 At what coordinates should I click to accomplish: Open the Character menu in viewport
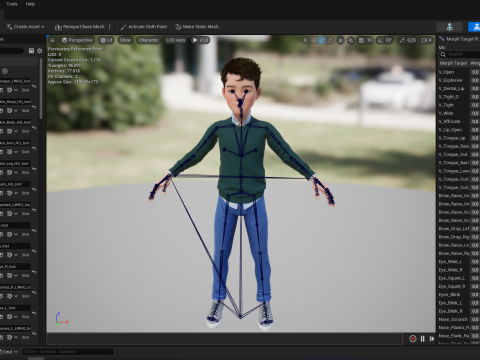pos(148,40)
